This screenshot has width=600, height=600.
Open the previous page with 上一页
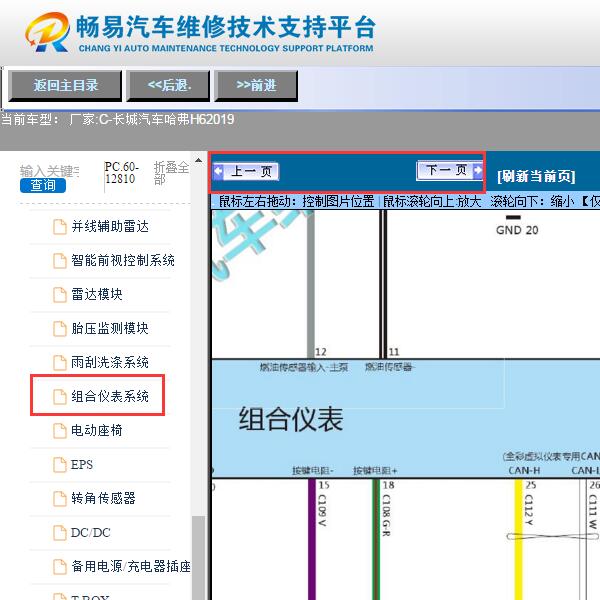tap(246, 171)
